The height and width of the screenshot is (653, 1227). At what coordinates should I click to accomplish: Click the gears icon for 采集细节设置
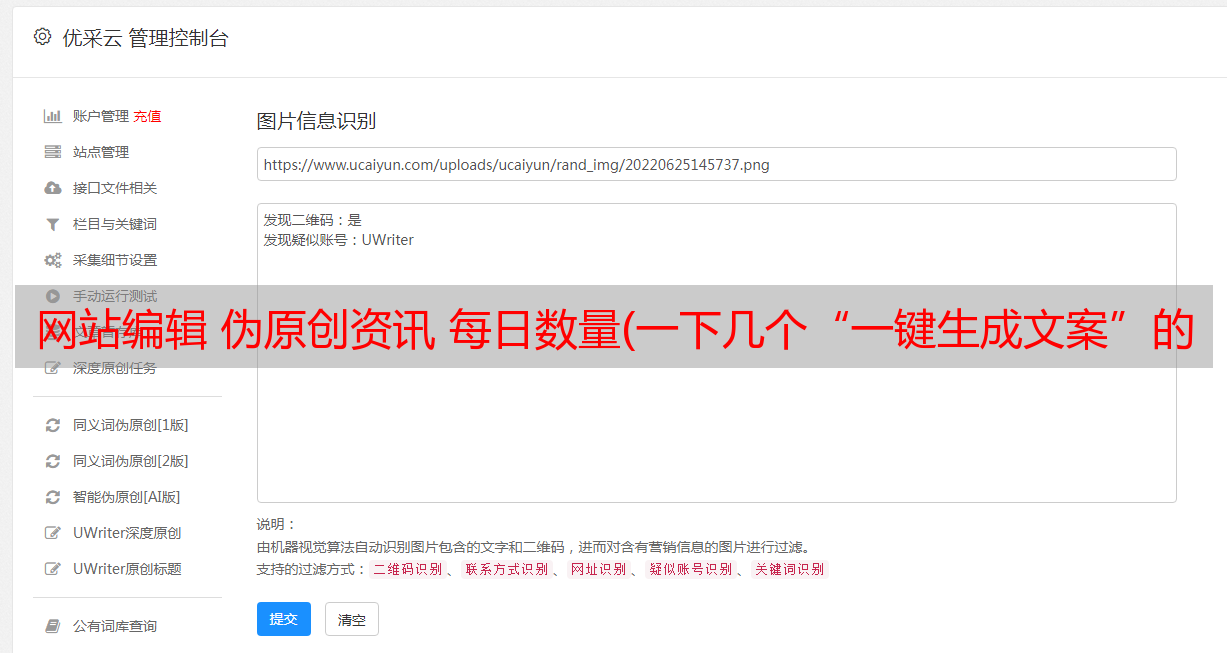pyautogui.click(x=53, y=260)
